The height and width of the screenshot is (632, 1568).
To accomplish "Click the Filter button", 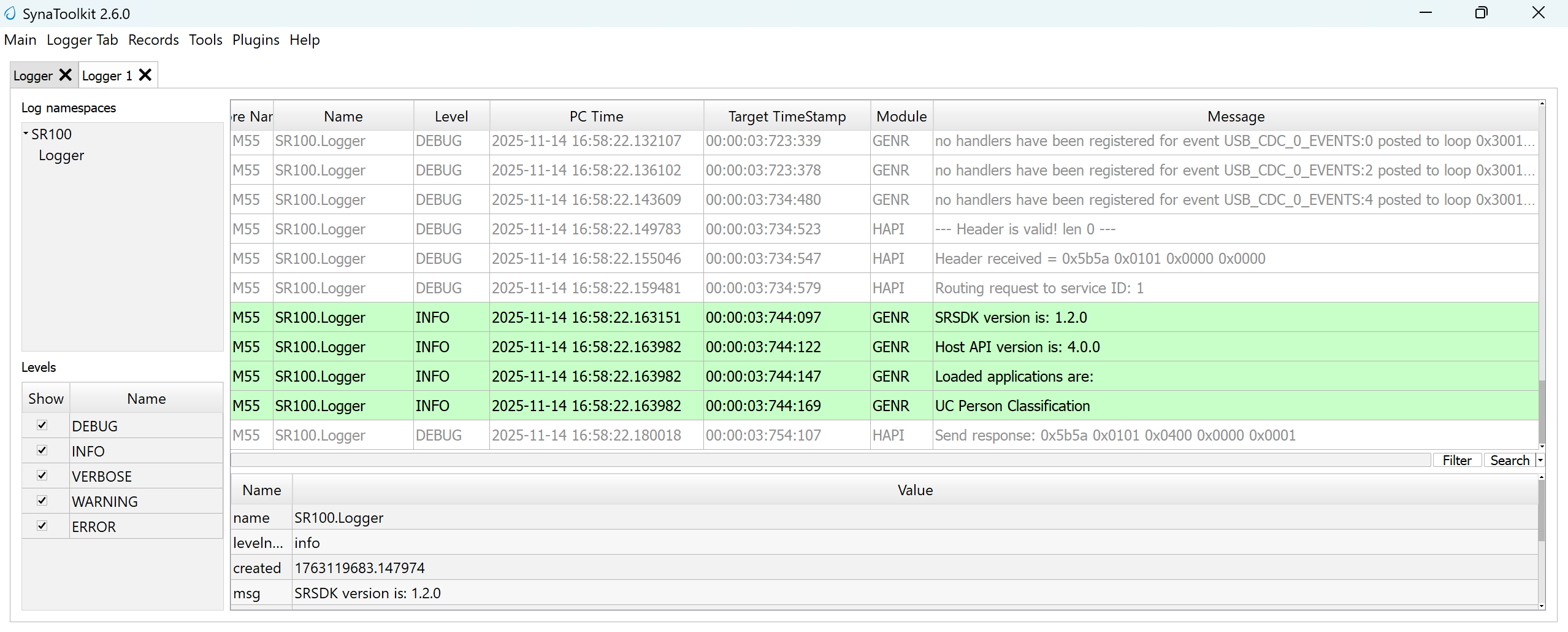I will tap(1456, 460).
